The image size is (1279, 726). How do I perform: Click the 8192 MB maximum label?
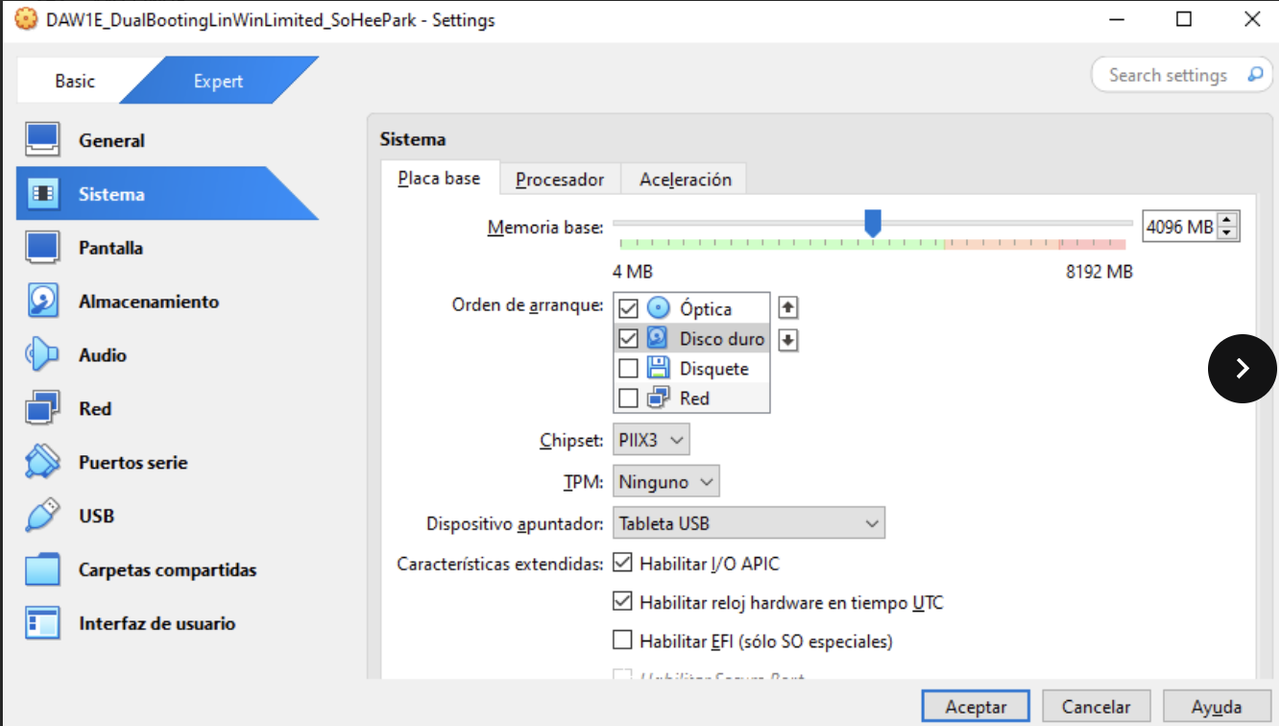(1099, 272)
